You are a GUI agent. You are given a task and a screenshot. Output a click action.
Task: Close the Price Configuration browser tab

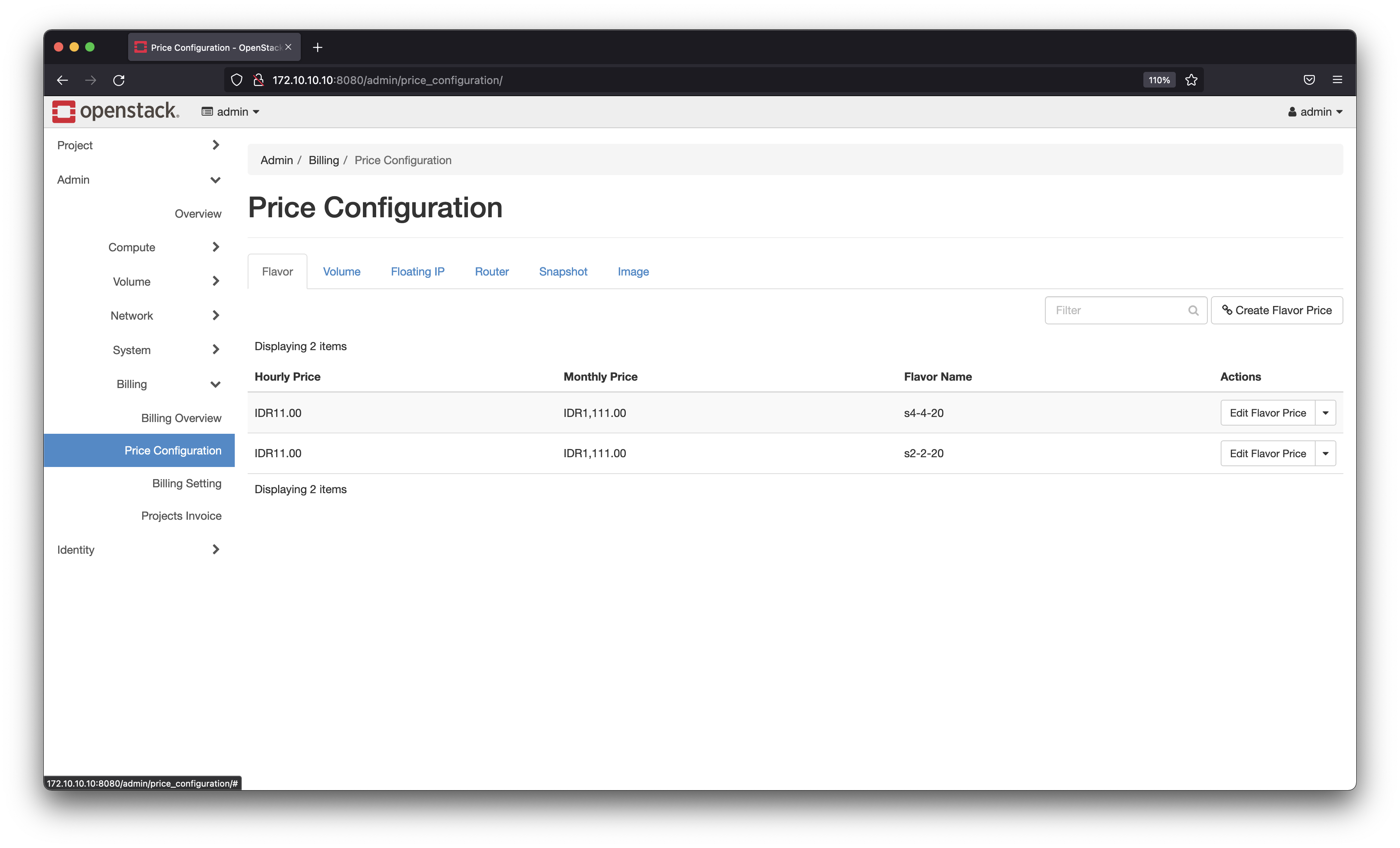tap(289, 47)
